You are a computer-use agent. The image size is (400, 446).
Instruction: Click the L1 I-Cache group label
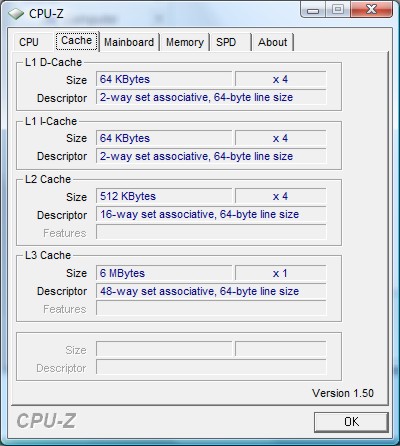coord(51,121)
